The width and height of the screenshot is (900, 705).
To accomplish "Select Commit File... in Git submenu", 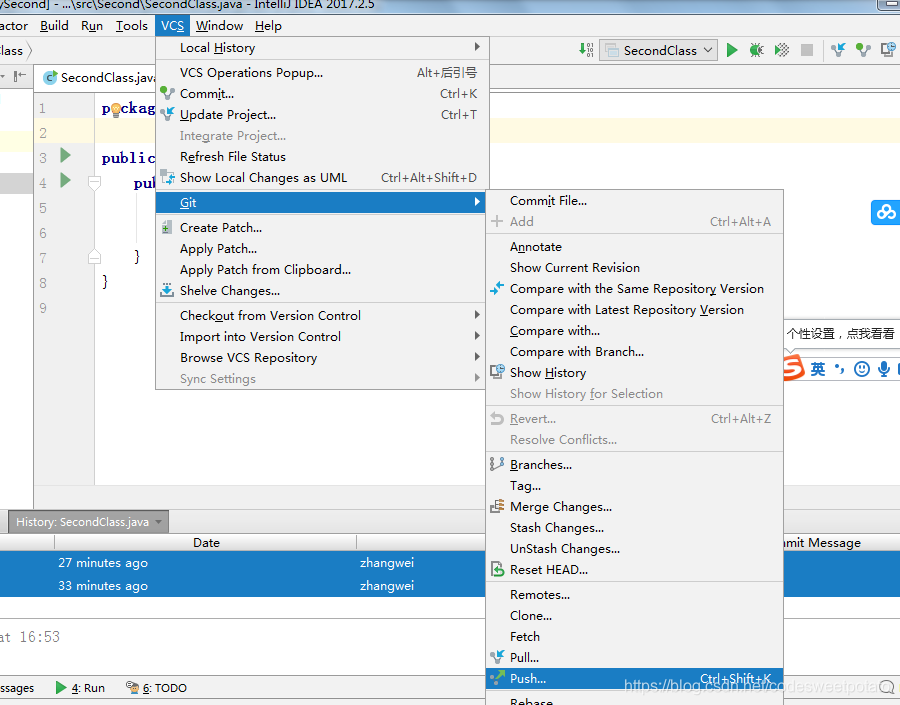I will point(634,201).
